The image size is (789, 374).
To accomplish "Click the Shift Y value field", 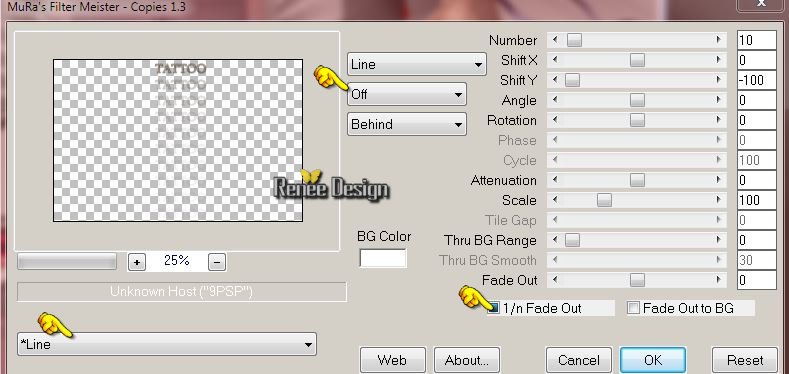I will coord(757,80).
